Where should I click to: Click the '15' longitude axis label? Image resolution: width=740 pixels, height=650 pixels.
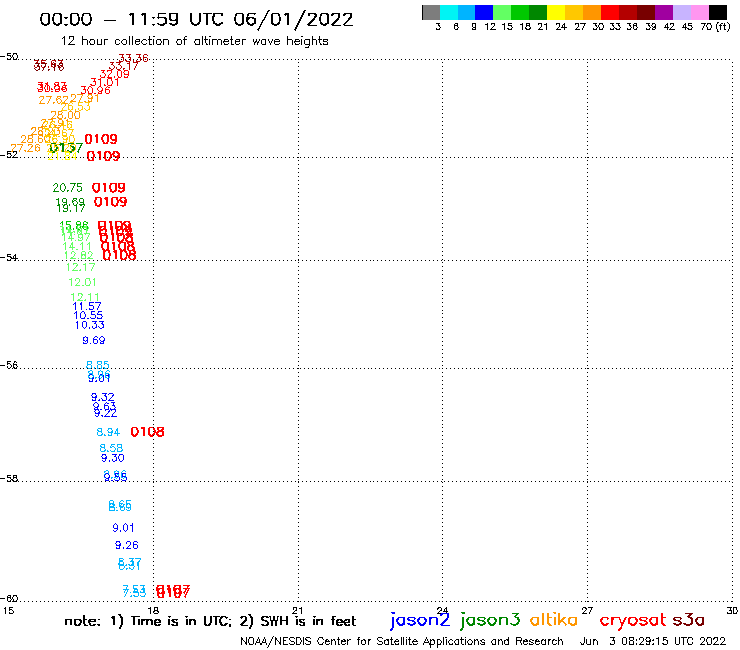pos(8,610)
